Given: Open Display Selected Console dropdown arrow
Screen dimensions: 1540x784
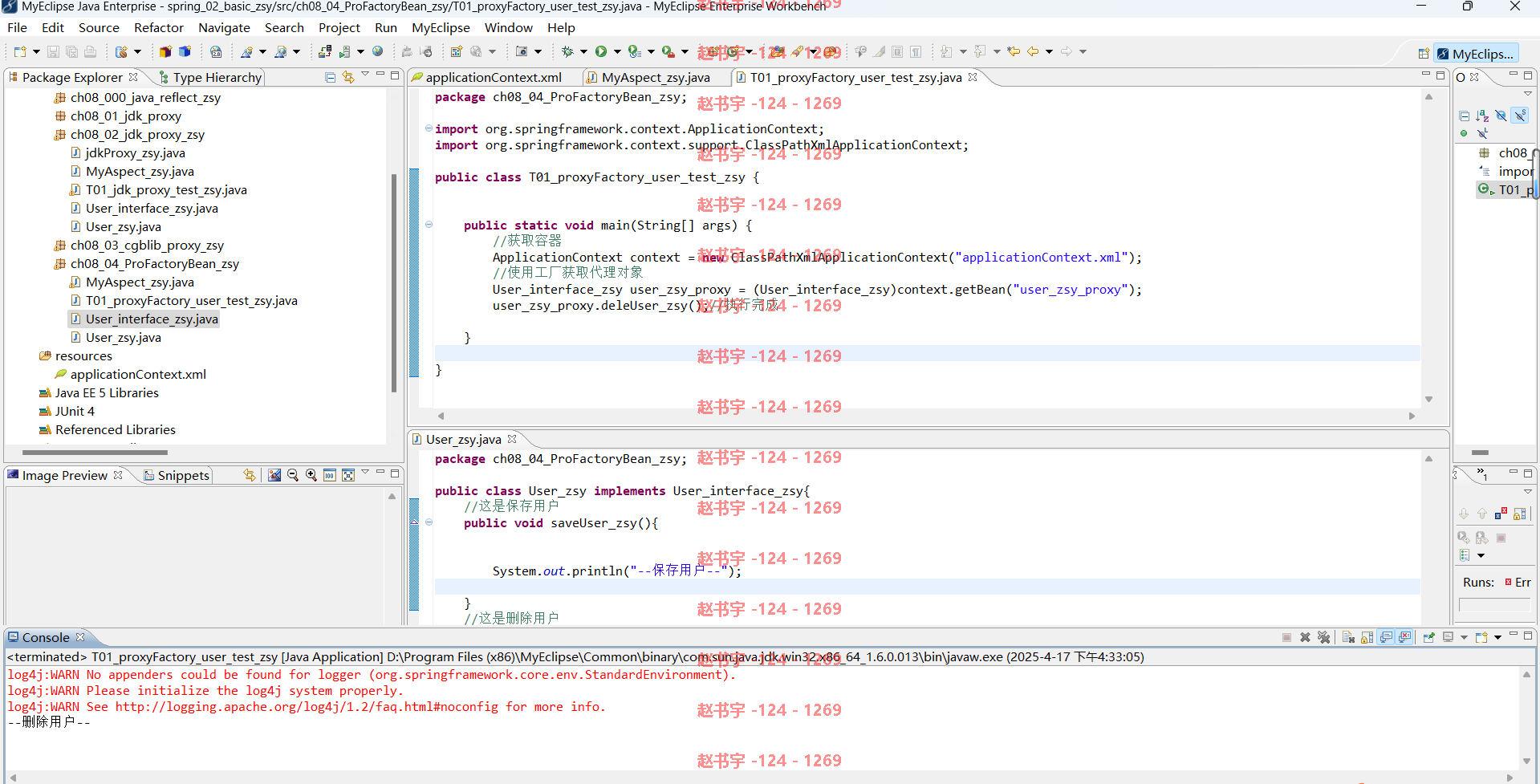Looking at the screenshot, I should click(x=1464, y=637).
